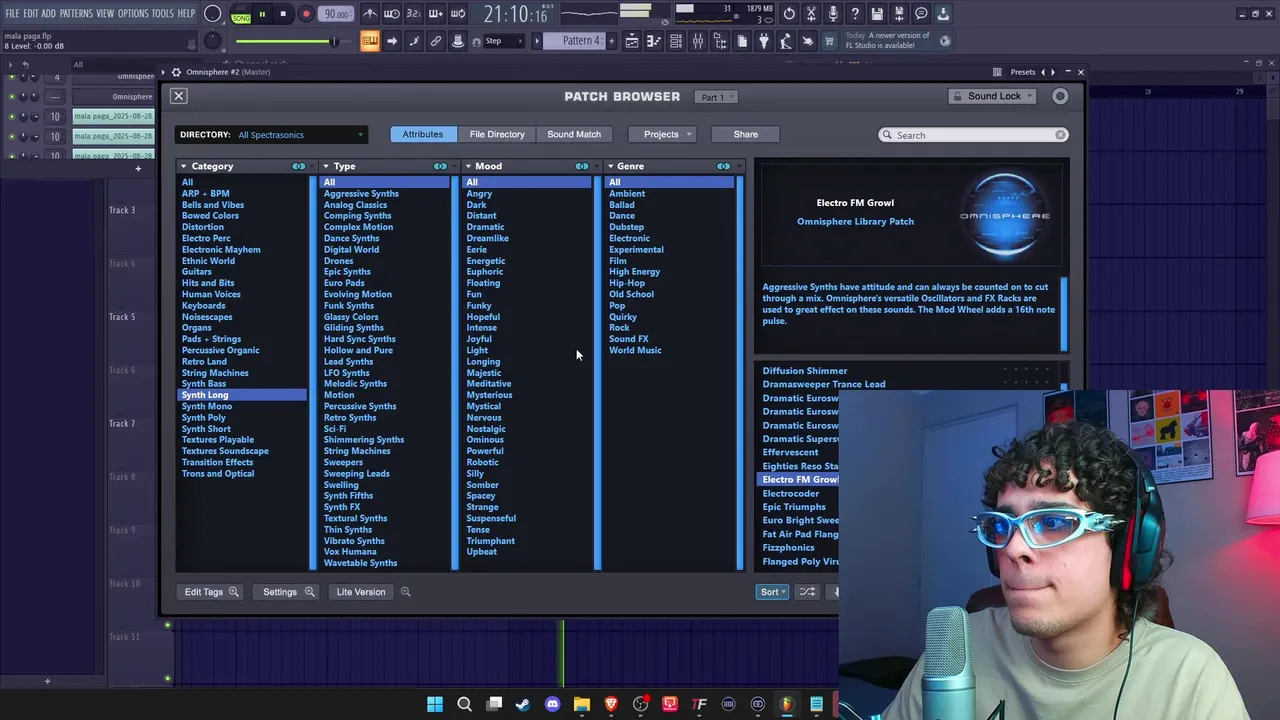Open the PATTERNS menu
This screenshot has width=1280, height=720.
[x=76, y=14]
